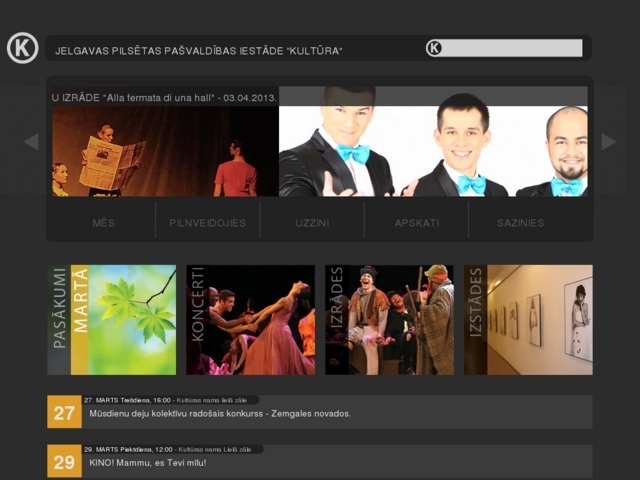Click the small K icon in search bar
Image resolution: width=640 pixels, height=480 pixels.
tap(434, 48)
